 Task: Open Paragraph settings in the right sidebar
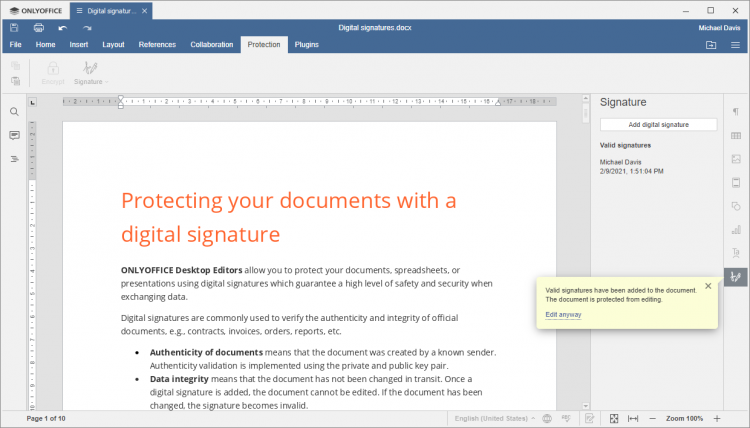[x=736, y=111]
